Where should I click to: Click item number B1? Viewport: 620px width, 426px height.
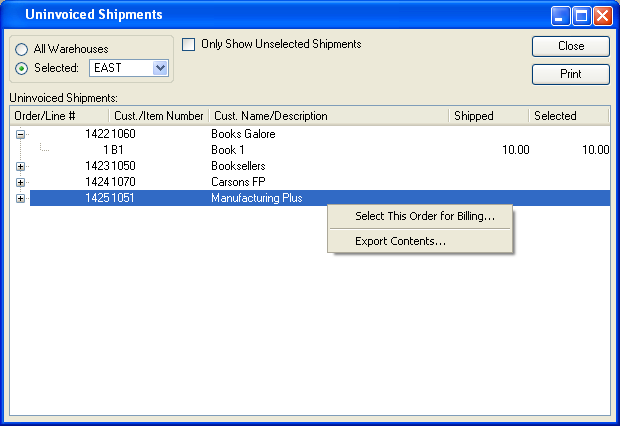tap(117, 150)
